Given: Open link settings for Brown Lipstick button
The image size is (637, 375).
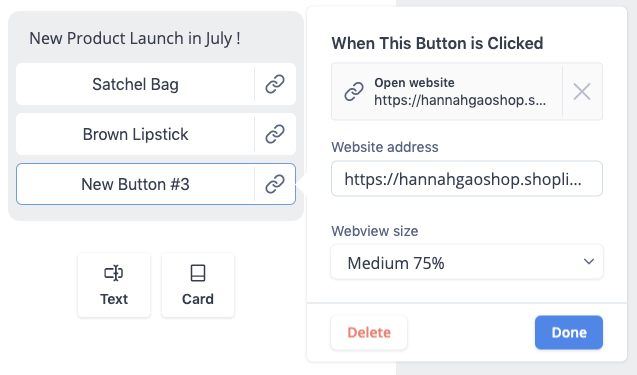Looking at the screenshot, I should [x=275, y=134].
